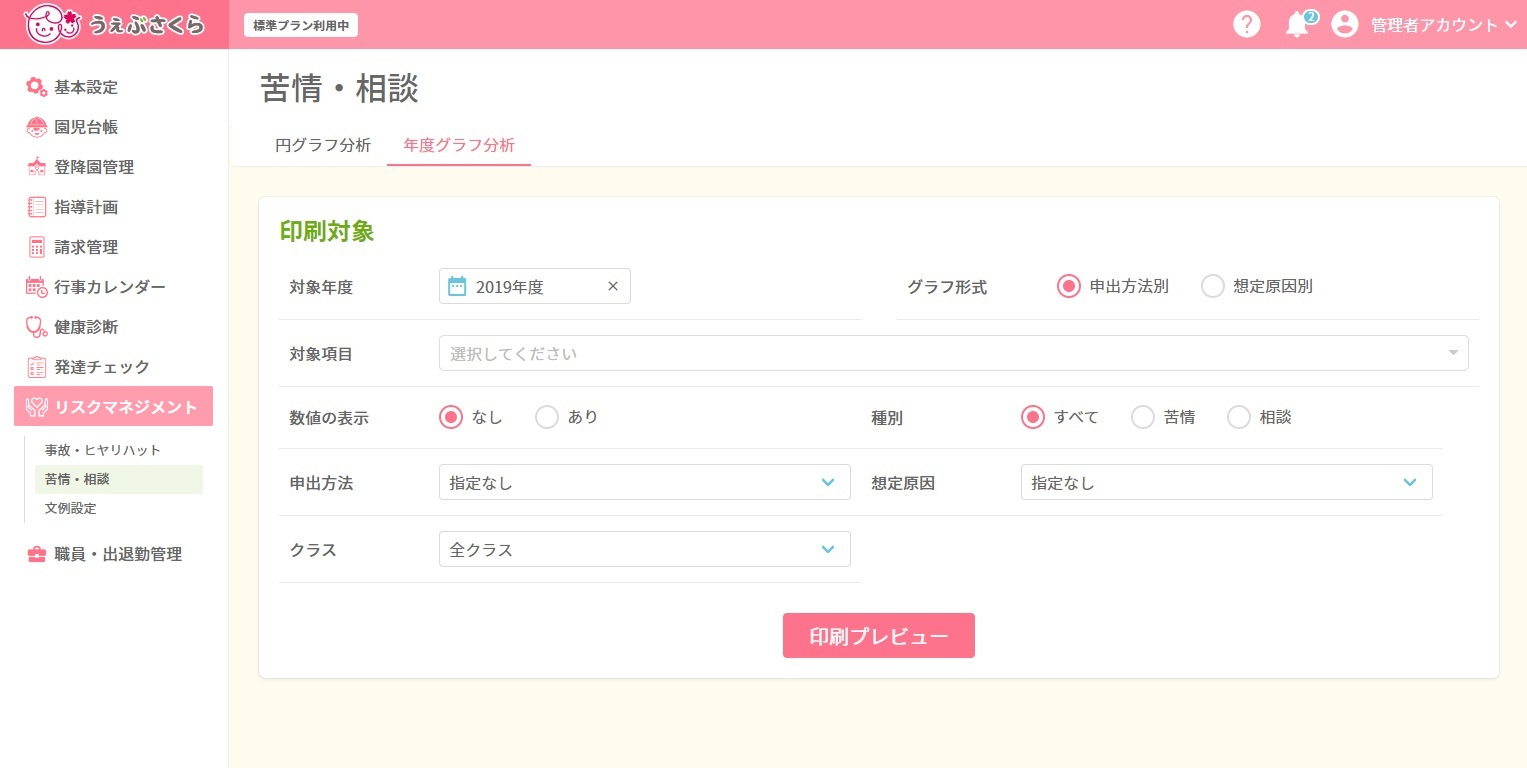
Task: Click the 標準プラン利用中 badge
Action: pos(301,26)
